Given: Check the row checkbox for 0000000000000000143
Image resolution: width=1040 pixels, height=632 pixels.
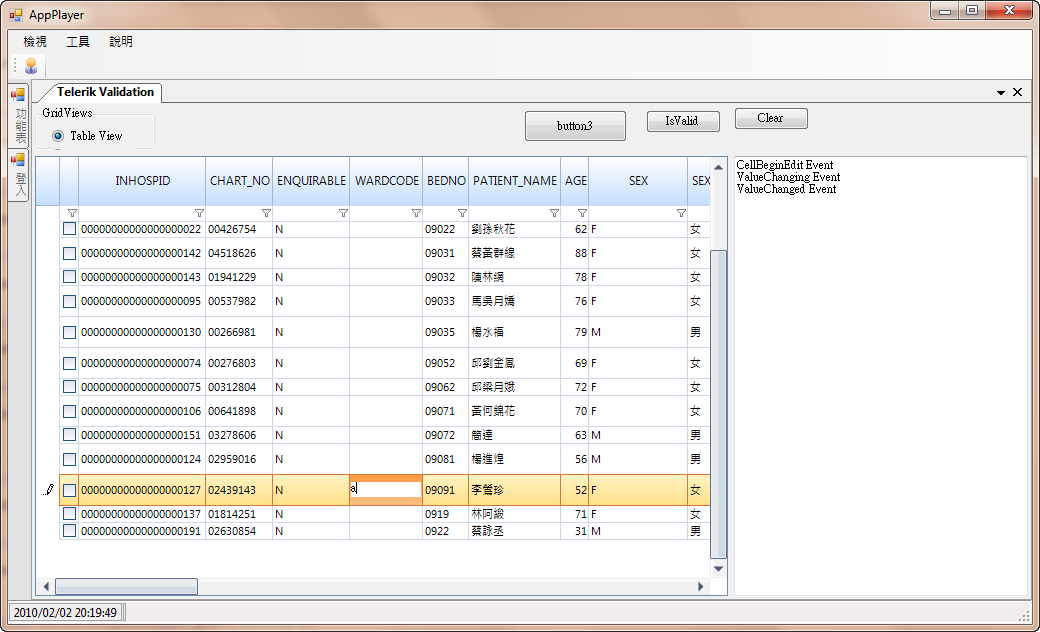Looking at the screenshot, I should (69, 277).
